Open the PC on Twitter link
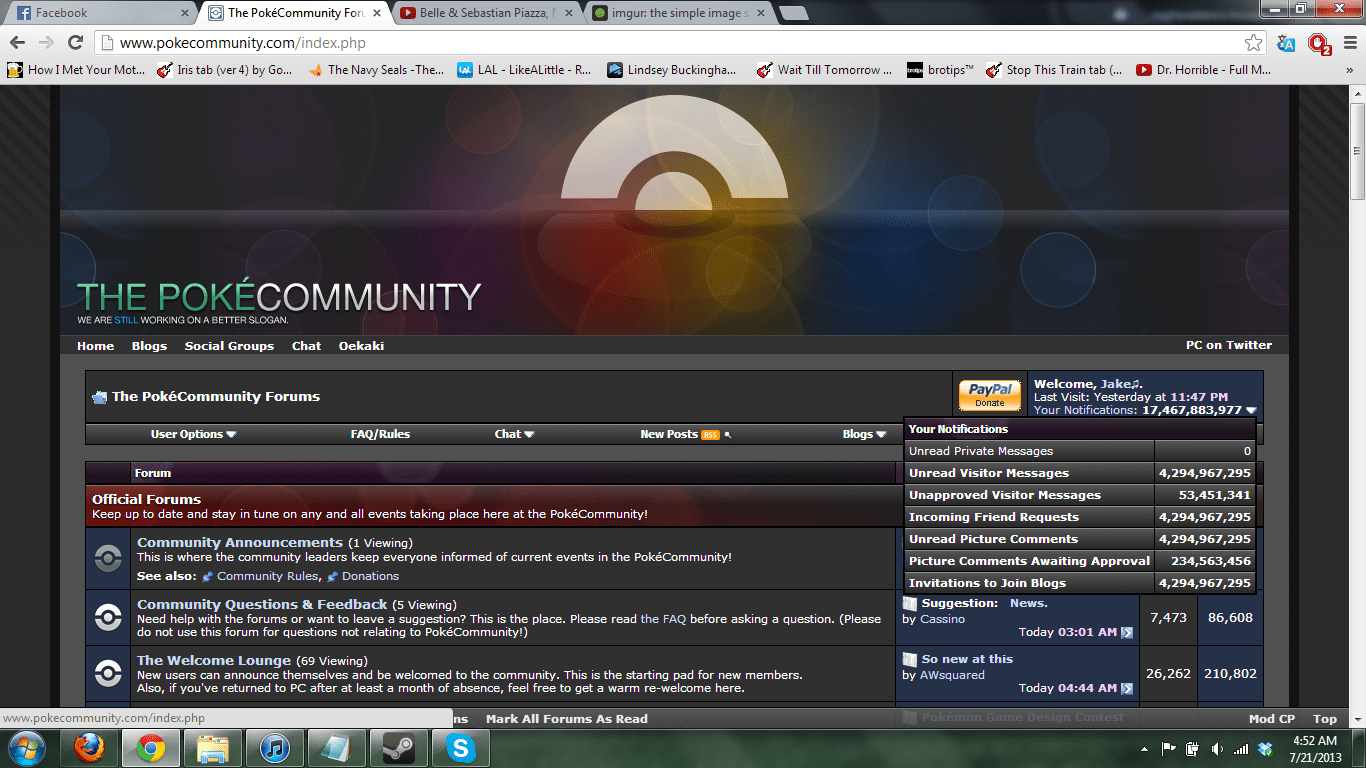 1229,345
